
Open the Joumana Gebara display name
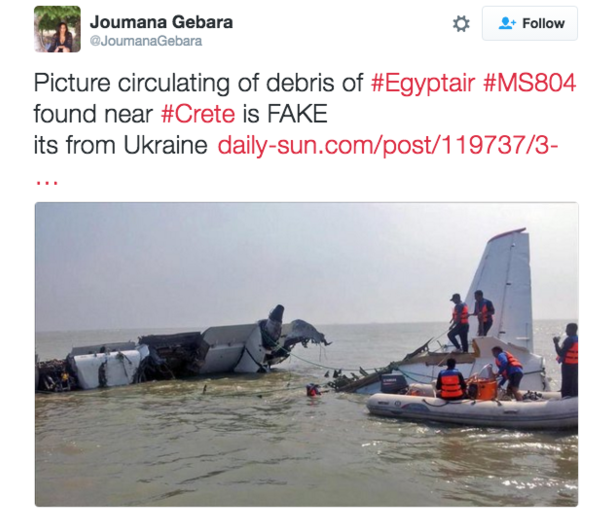[x=161, y=22]
